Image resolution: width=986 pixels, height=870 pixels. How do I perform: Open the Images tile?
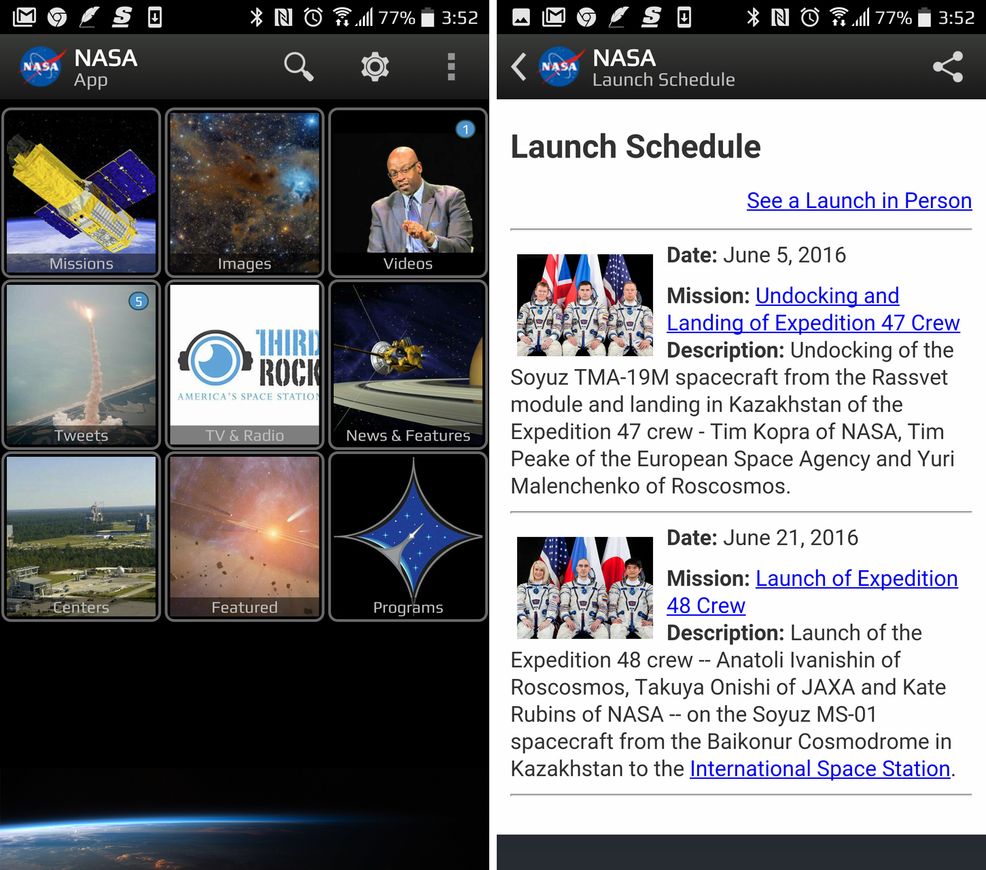[x=245, y=192]
